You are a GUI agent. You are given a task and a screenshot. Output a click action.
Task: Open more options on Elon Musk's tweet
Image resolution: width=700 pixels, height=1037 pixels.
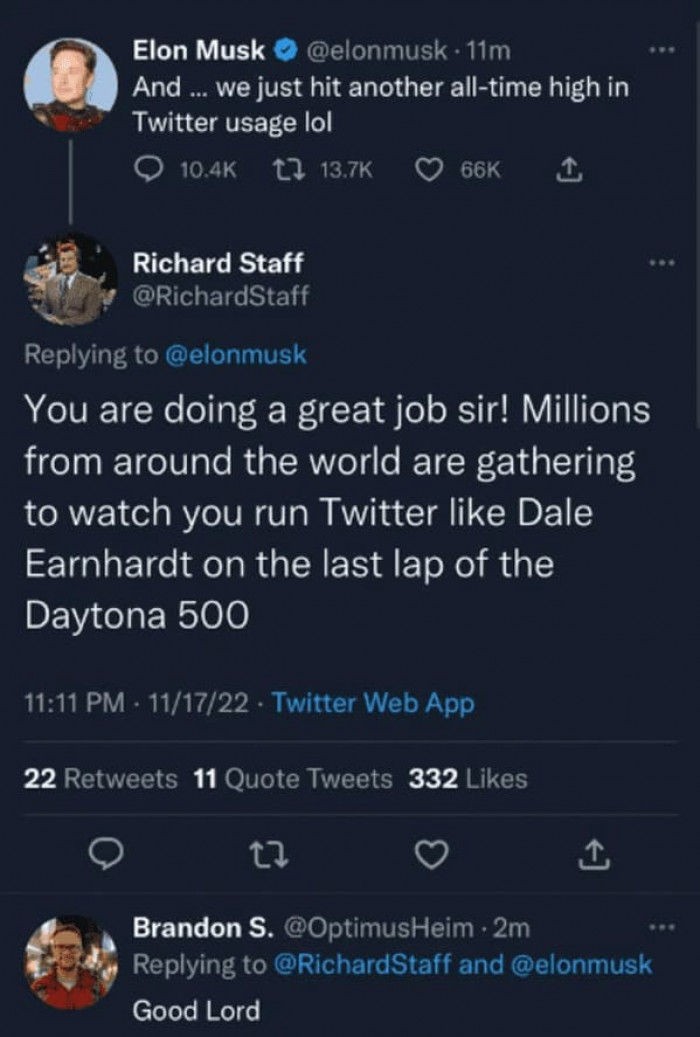coord(661,47)
